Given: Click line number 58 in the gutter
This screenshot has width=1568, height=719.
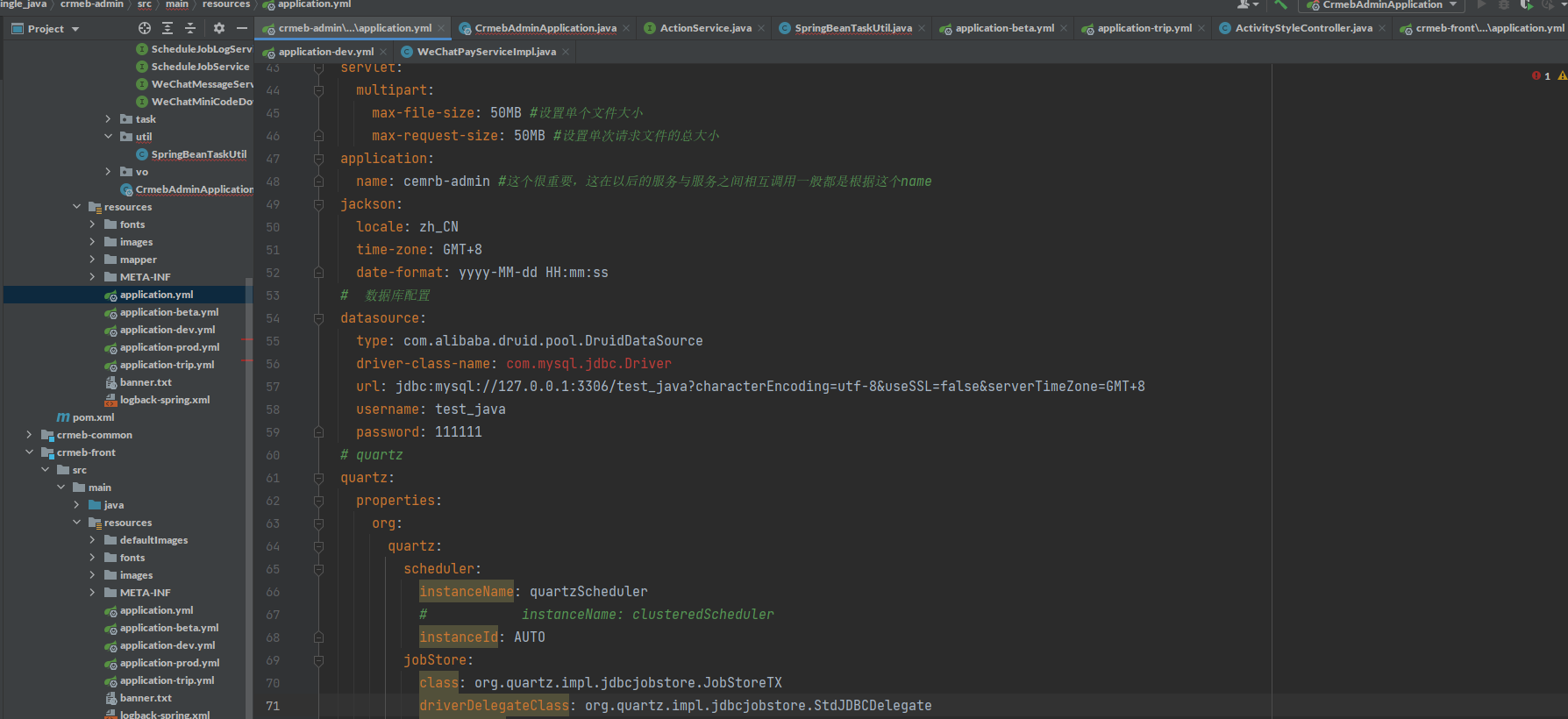Looking at the screenshot, I should coord(273,409).
